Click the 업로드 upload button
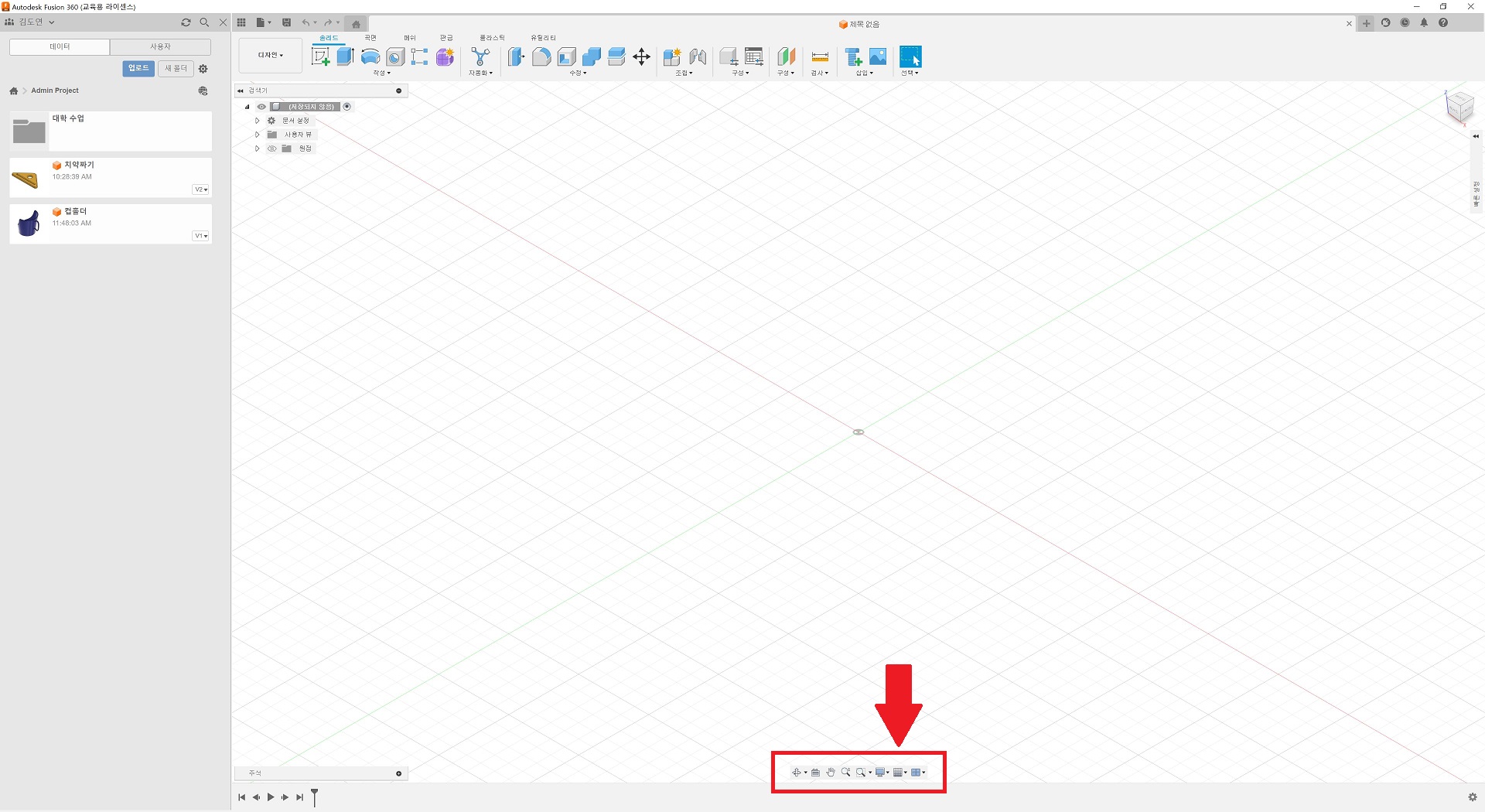The height and width of the screenshot is (812, 1485). tap(138, 69)
